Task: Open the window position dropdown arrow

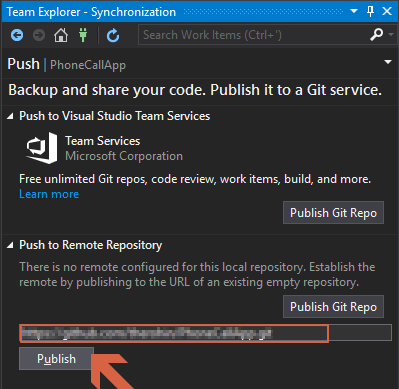Action: [x=354, y=11]
